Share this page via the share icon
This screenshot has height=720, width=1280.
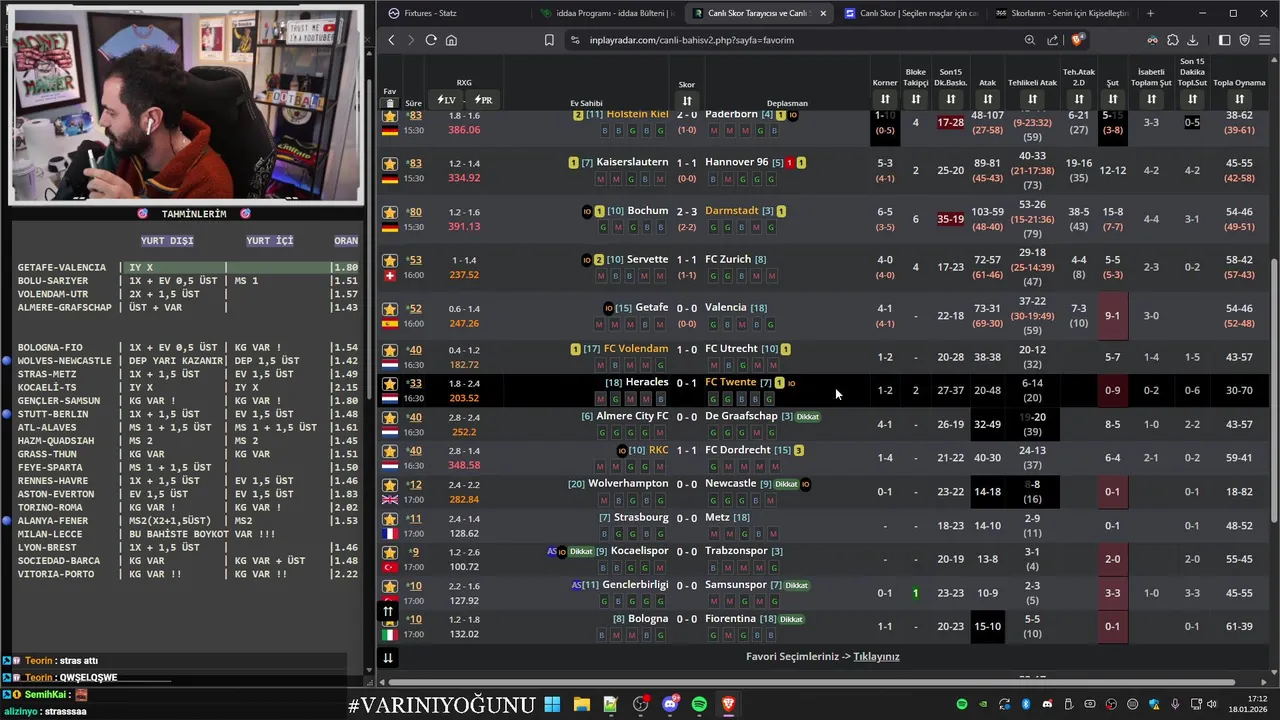pyautogui.click(x=1053, y=40)
